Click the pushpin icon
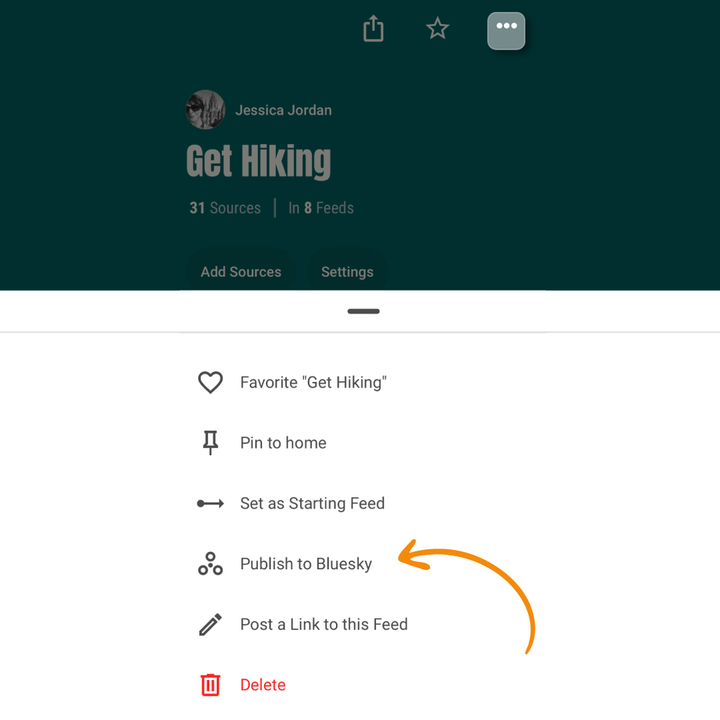This screenshot has width=720, height=720. click(x=210, y=443)
